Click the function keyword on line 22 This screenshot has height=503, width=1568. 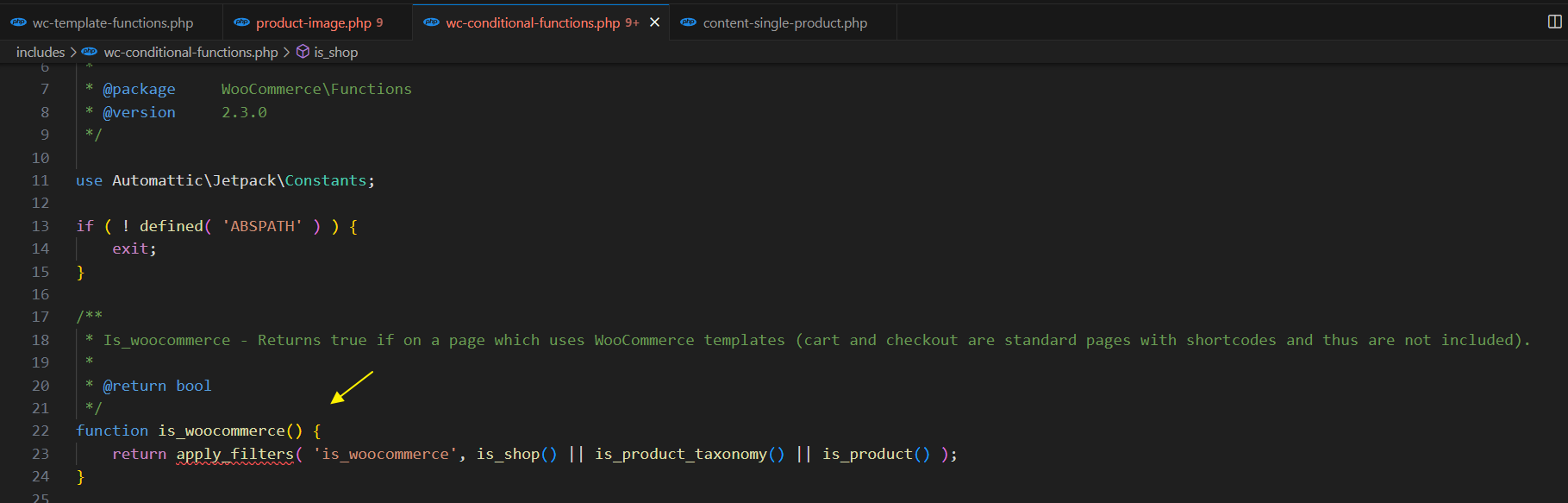pyautogui.click(x=112, y=431)
